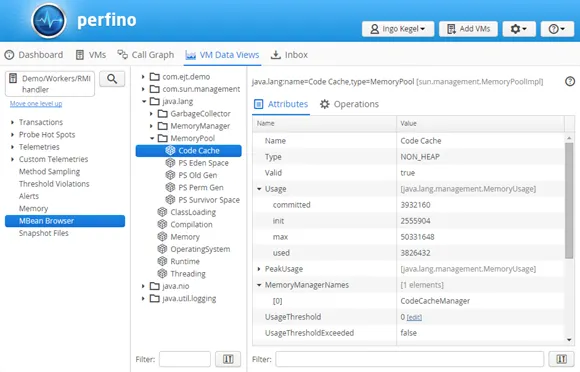Switch to the Attributes tab
The image size is (580, 372).
coord(281,104)
